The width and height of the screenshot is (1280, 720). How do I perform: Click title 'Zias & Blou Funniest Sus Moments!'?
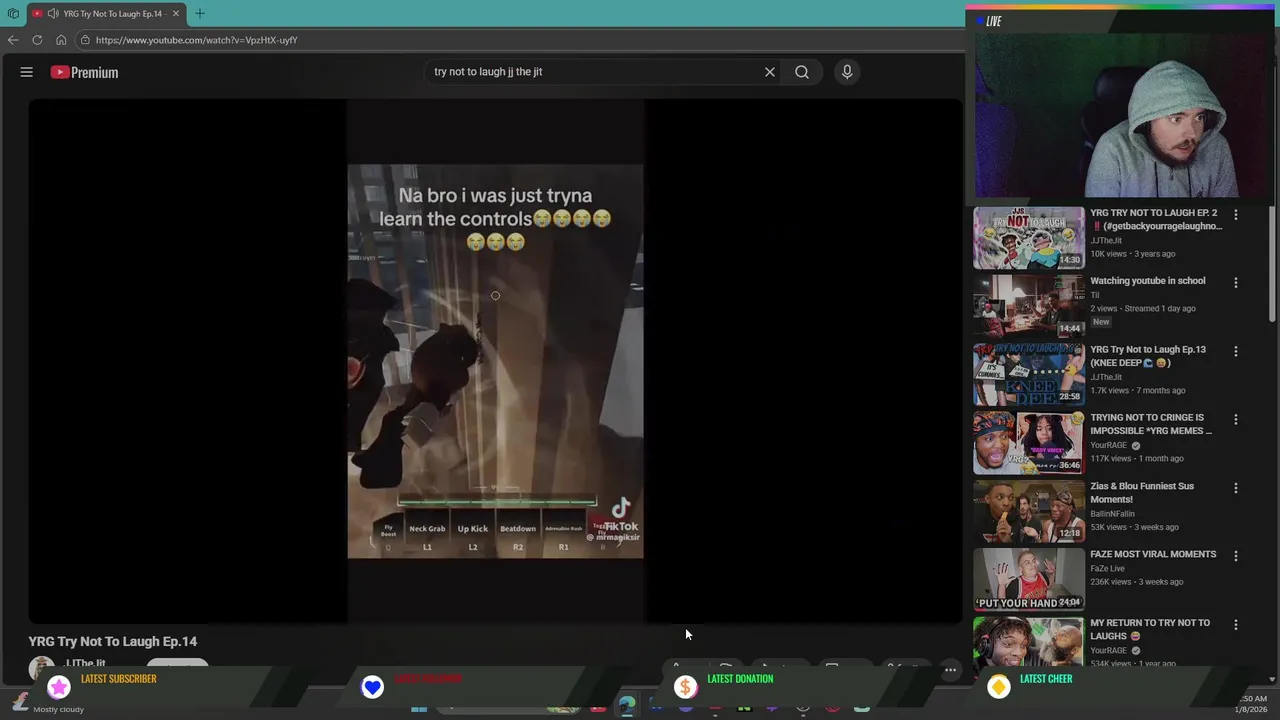point(1142,492)
